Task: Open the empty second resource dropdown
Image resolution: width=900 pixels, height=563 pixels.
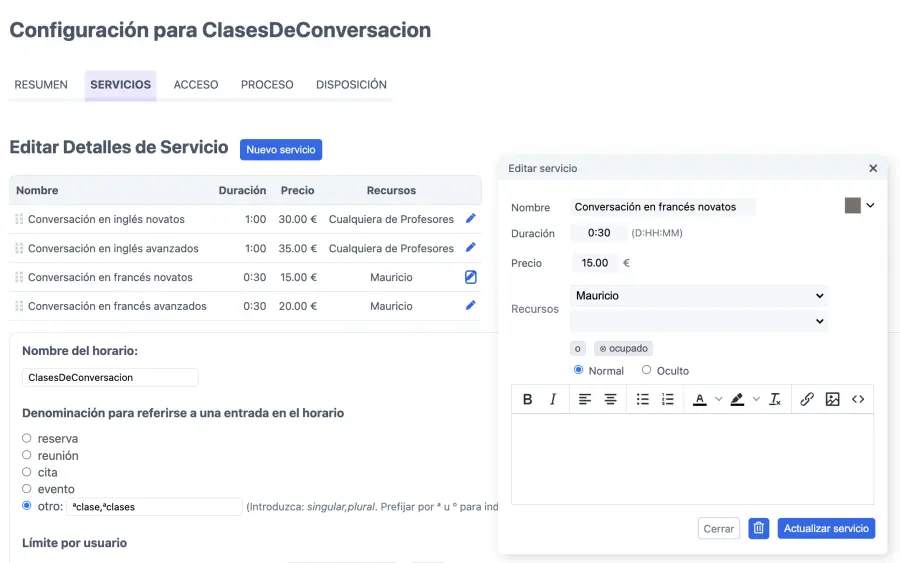Action: point(698,321)
